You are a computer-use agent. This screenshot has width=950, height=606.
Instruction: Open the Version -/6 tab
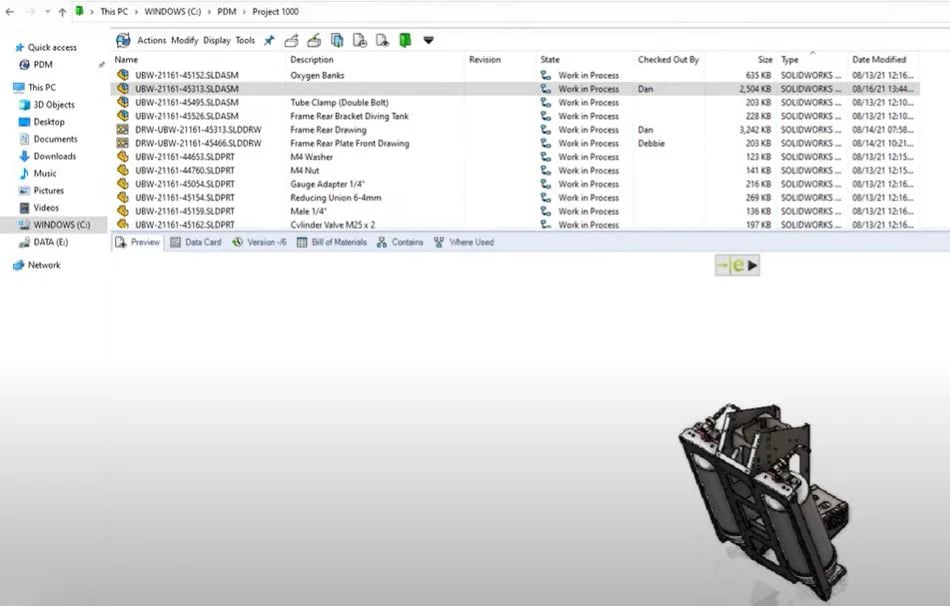(259, 242)
